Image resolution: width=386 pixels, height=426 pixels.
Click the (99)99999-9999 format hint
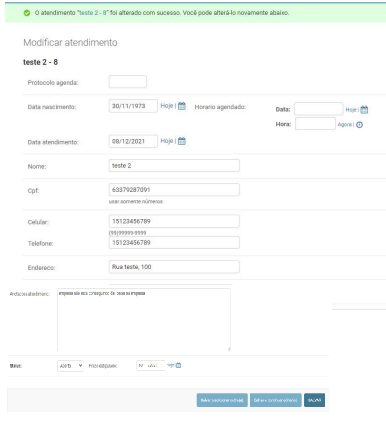tap(128, 233)
